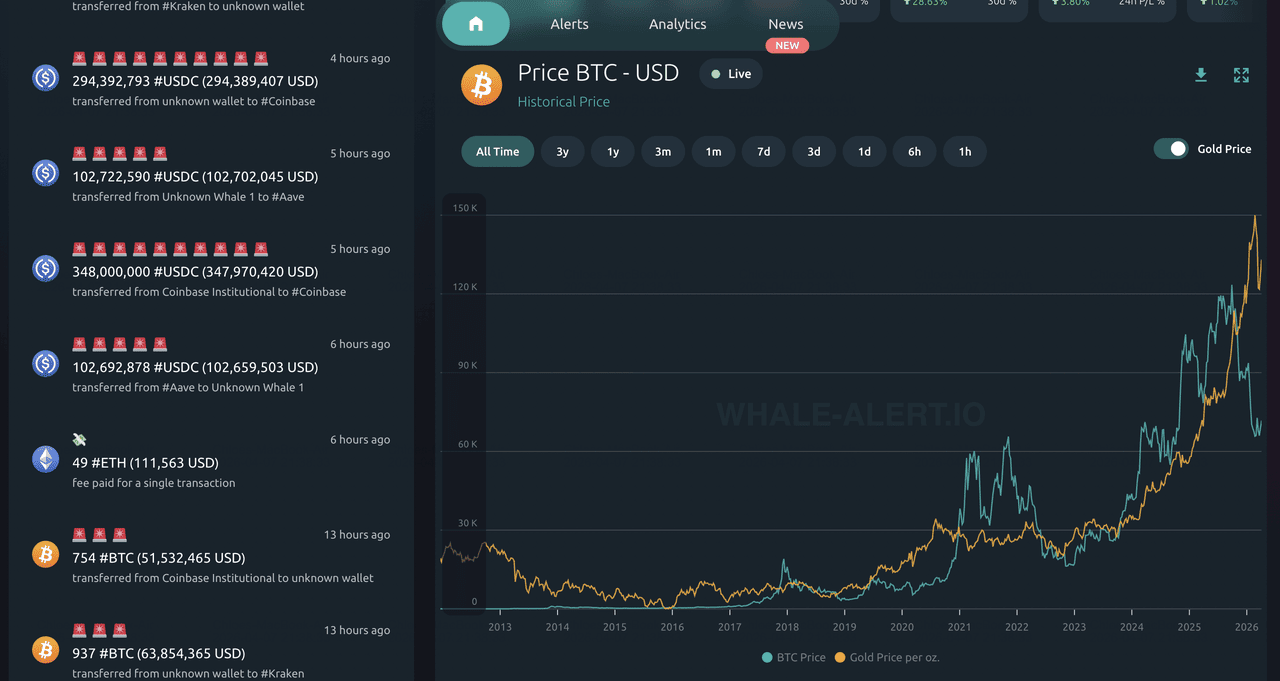Screen dimensions: 1280x681
Task: Click the Home icon tab
Action: coord(476,24)
